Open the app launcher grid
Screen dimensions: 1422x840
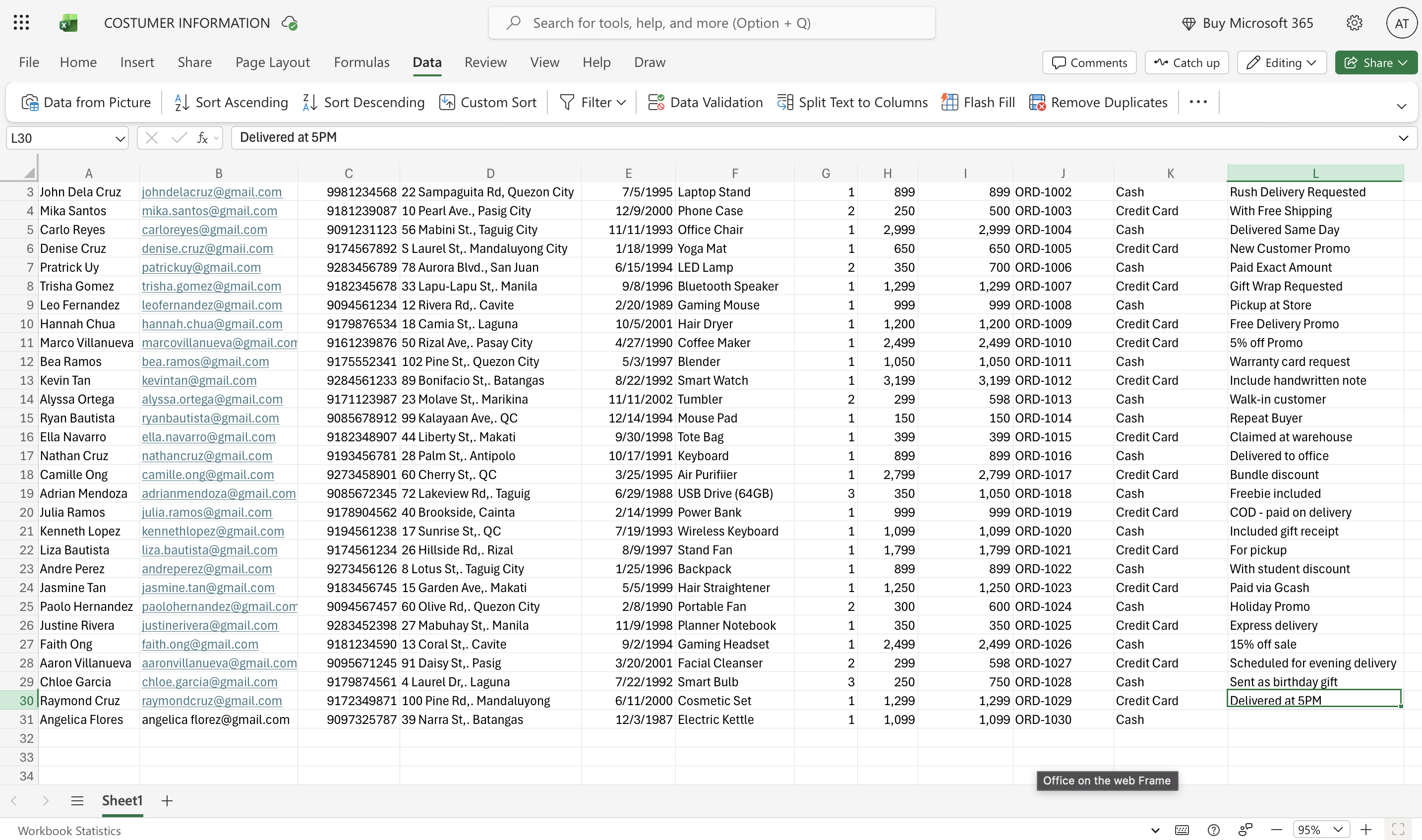coord(21,23)
